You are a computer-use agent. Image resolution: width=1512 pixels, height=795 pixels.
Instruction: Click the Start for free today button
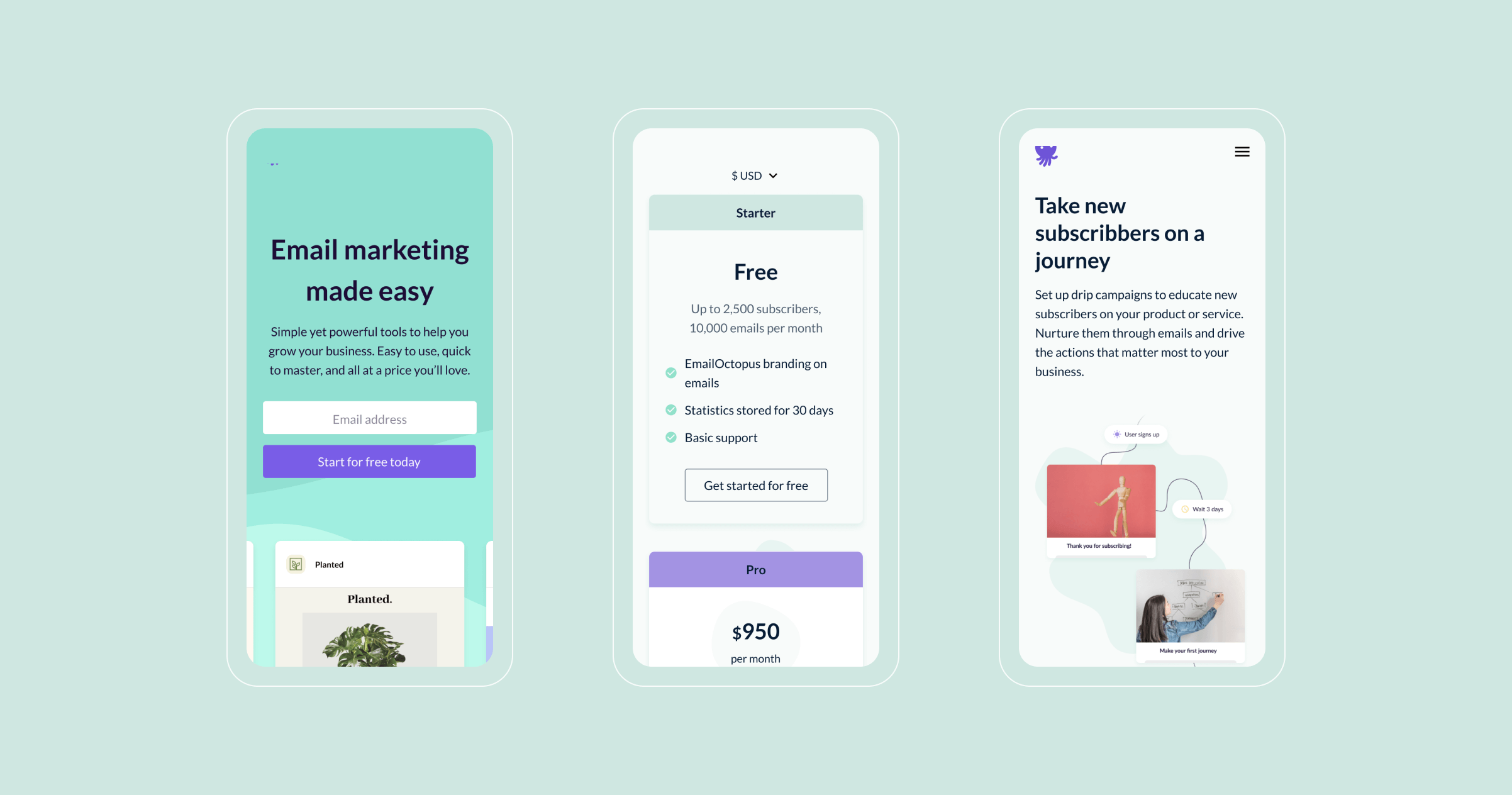coord(369,461)
